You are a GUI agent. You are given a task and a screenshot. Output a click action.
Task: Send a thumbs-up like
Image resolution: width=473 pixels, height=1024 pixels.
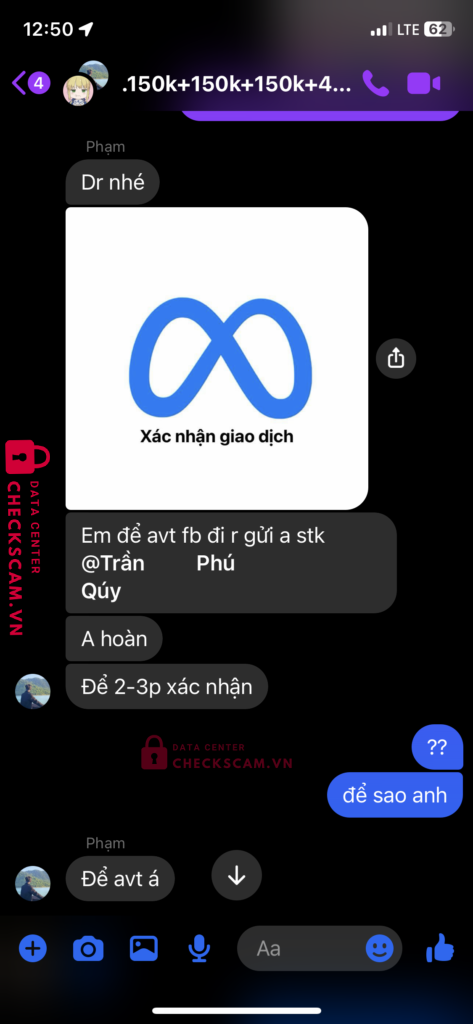(x=440, y=947)
